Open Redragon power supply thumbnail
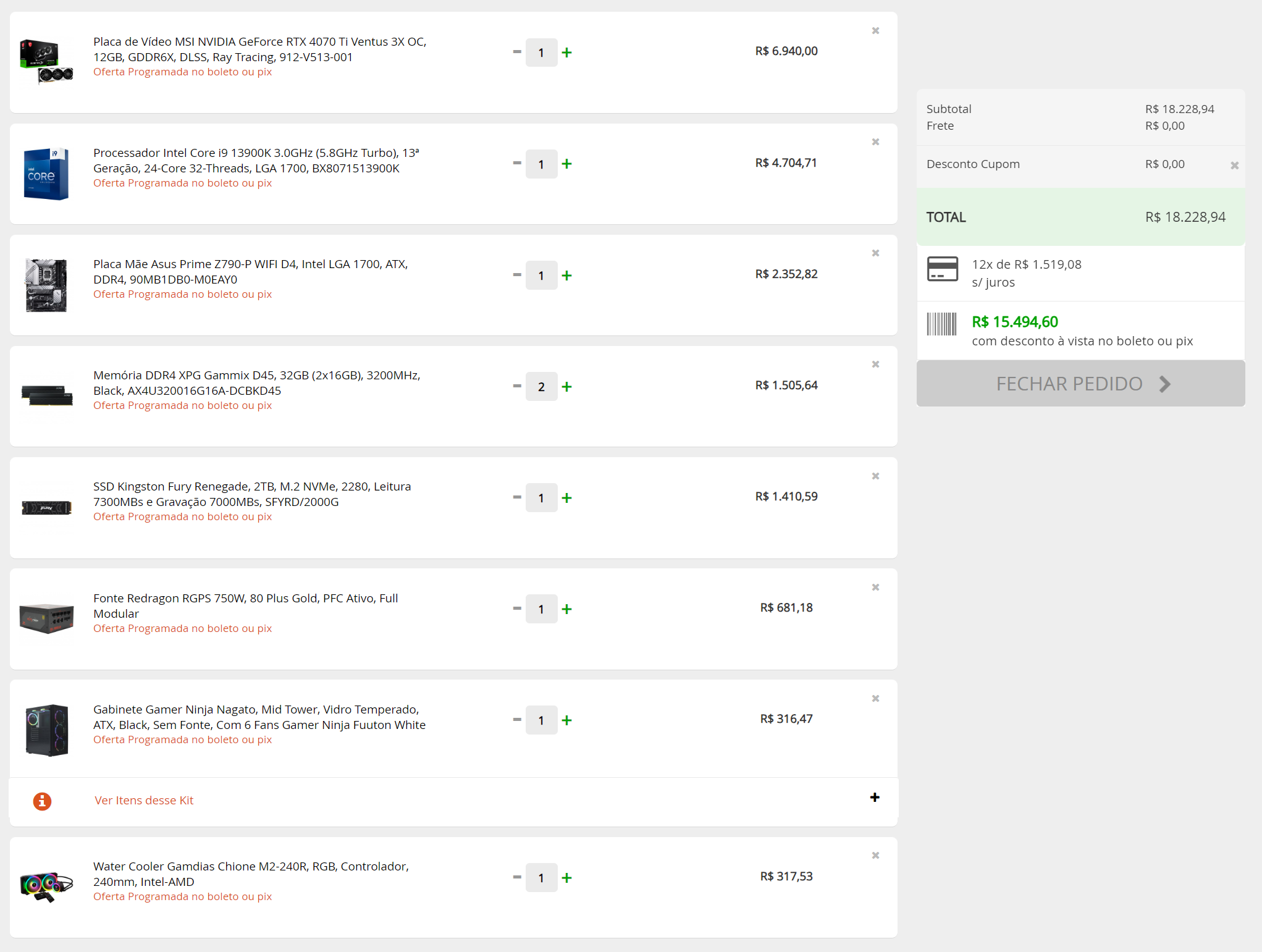This screenshot has width=1262, height=952. pyautogui.click(x=46, y=618)
